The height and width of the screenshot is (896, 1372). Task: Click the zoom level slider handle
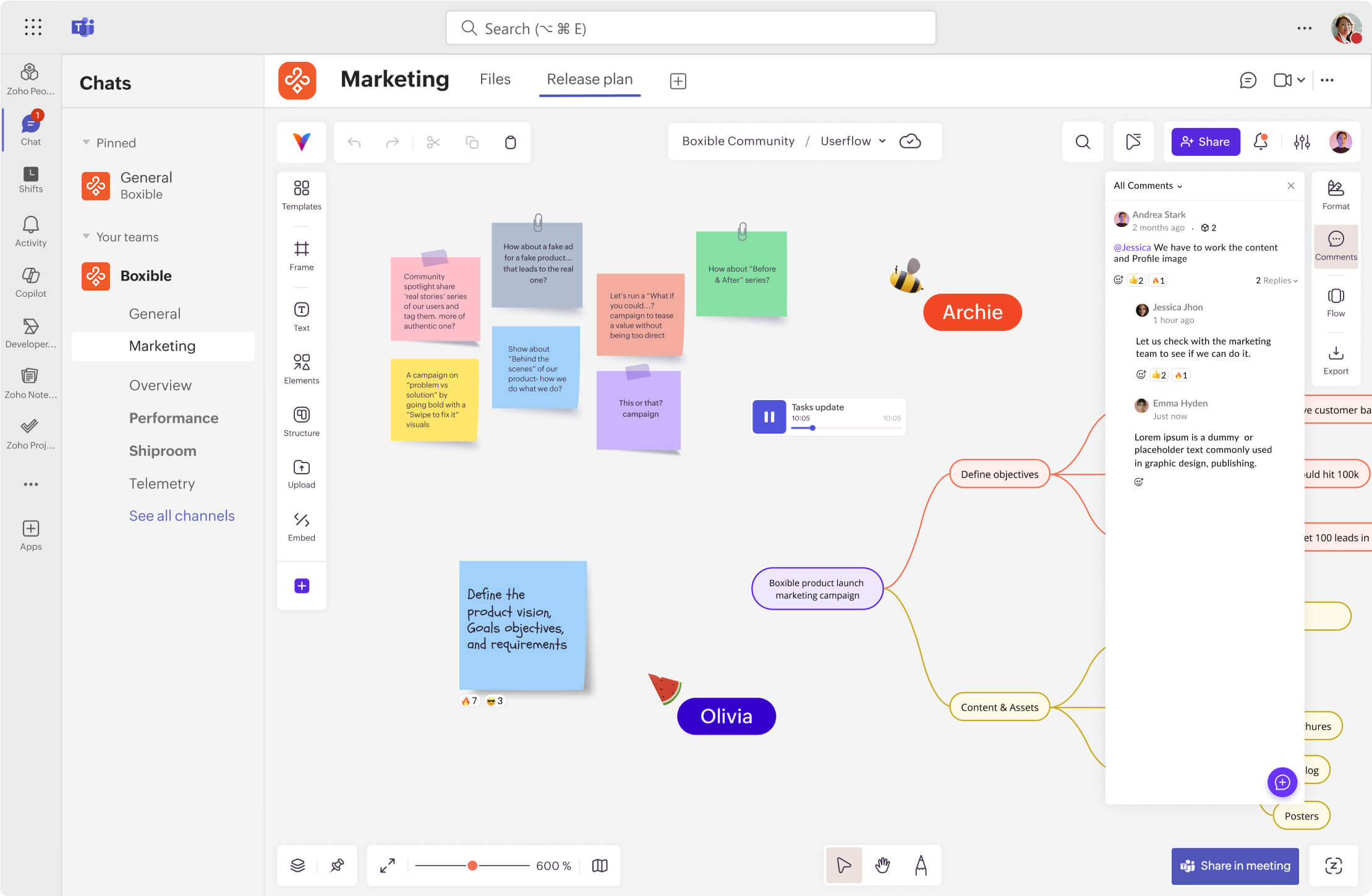(x=472, y=865)
